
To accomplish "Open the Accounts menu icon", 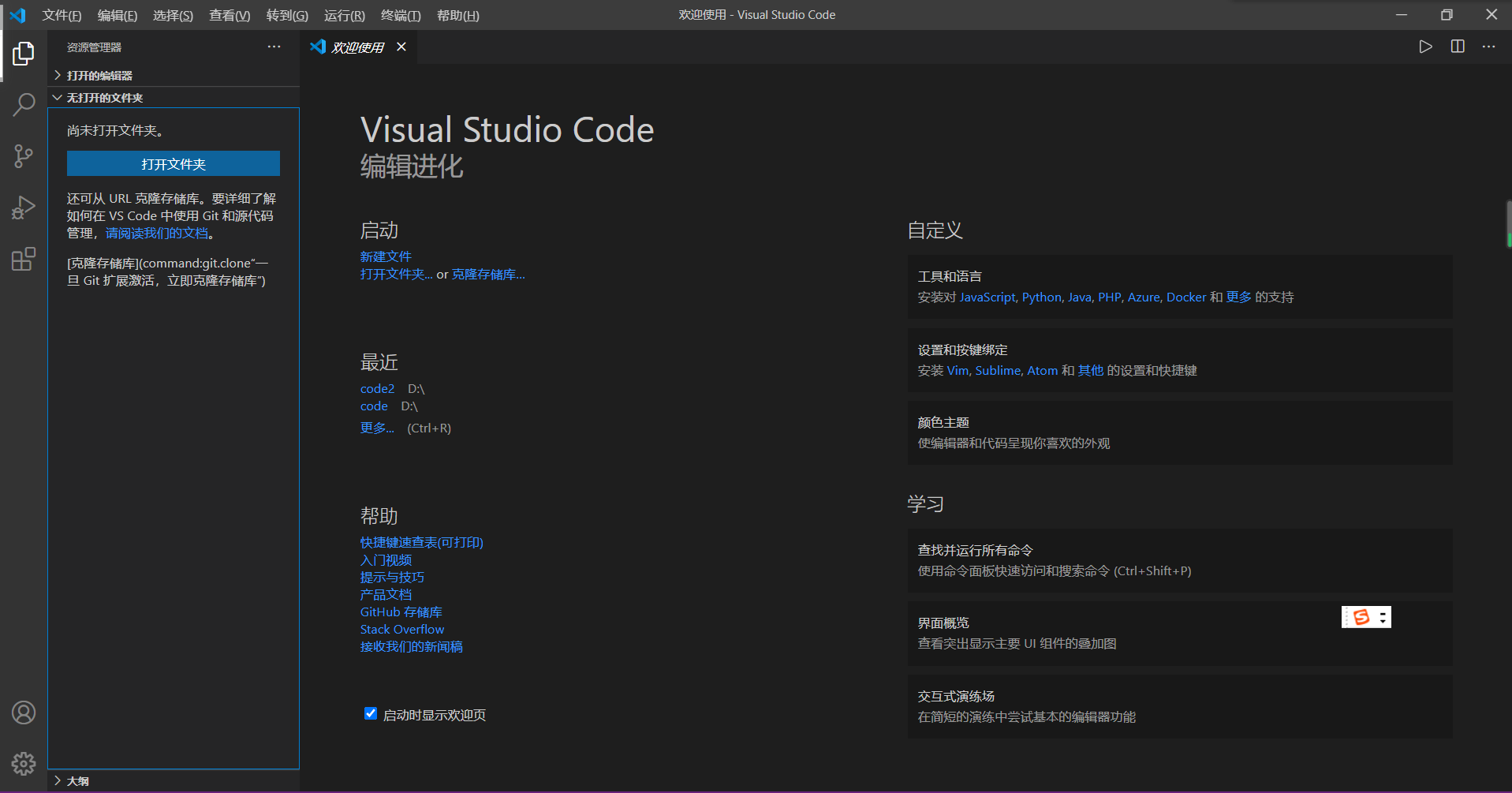I will click(x=24, y=713).
